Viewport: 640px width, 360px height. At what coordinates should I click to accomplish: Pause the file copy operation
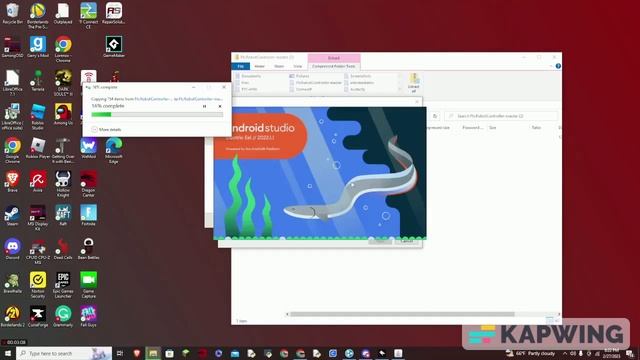coord(204,107)
